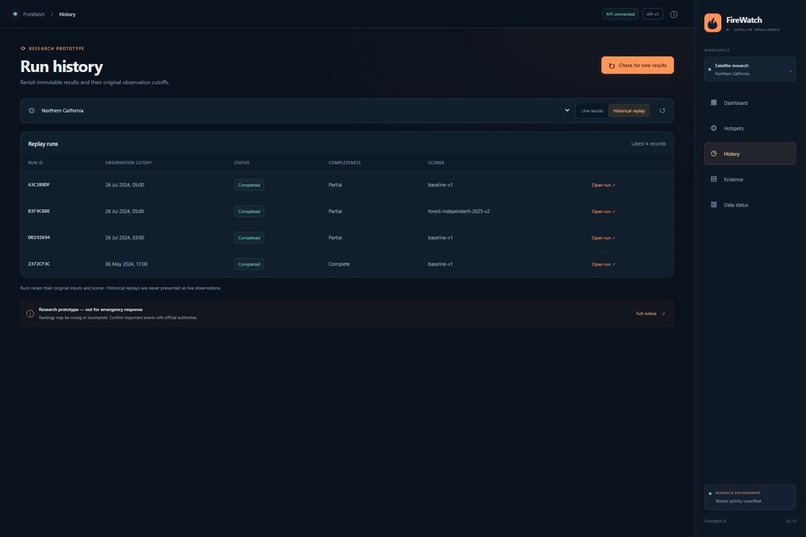Open run DB292694
Viewport: 806px width, 537px height.
coord(603,238)
